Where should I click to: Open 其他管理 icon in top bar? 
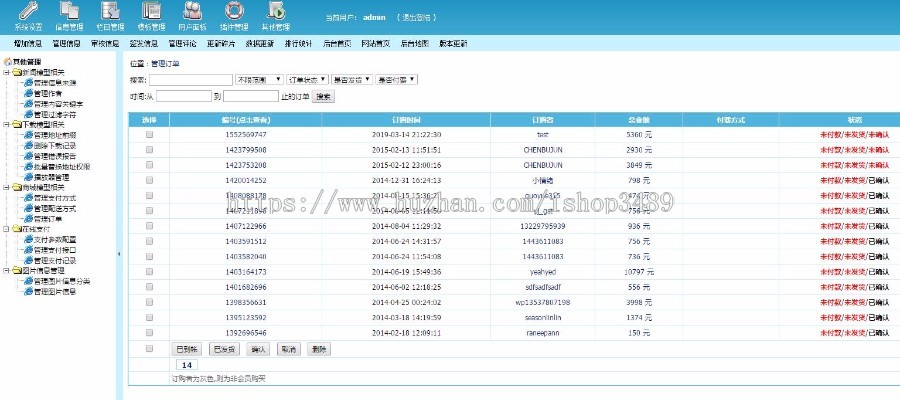[x=276, y=11]
